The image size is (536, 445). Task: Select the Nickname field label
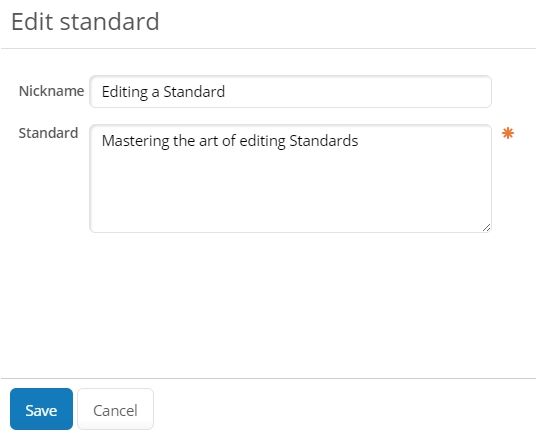click(x=52, y=91)
